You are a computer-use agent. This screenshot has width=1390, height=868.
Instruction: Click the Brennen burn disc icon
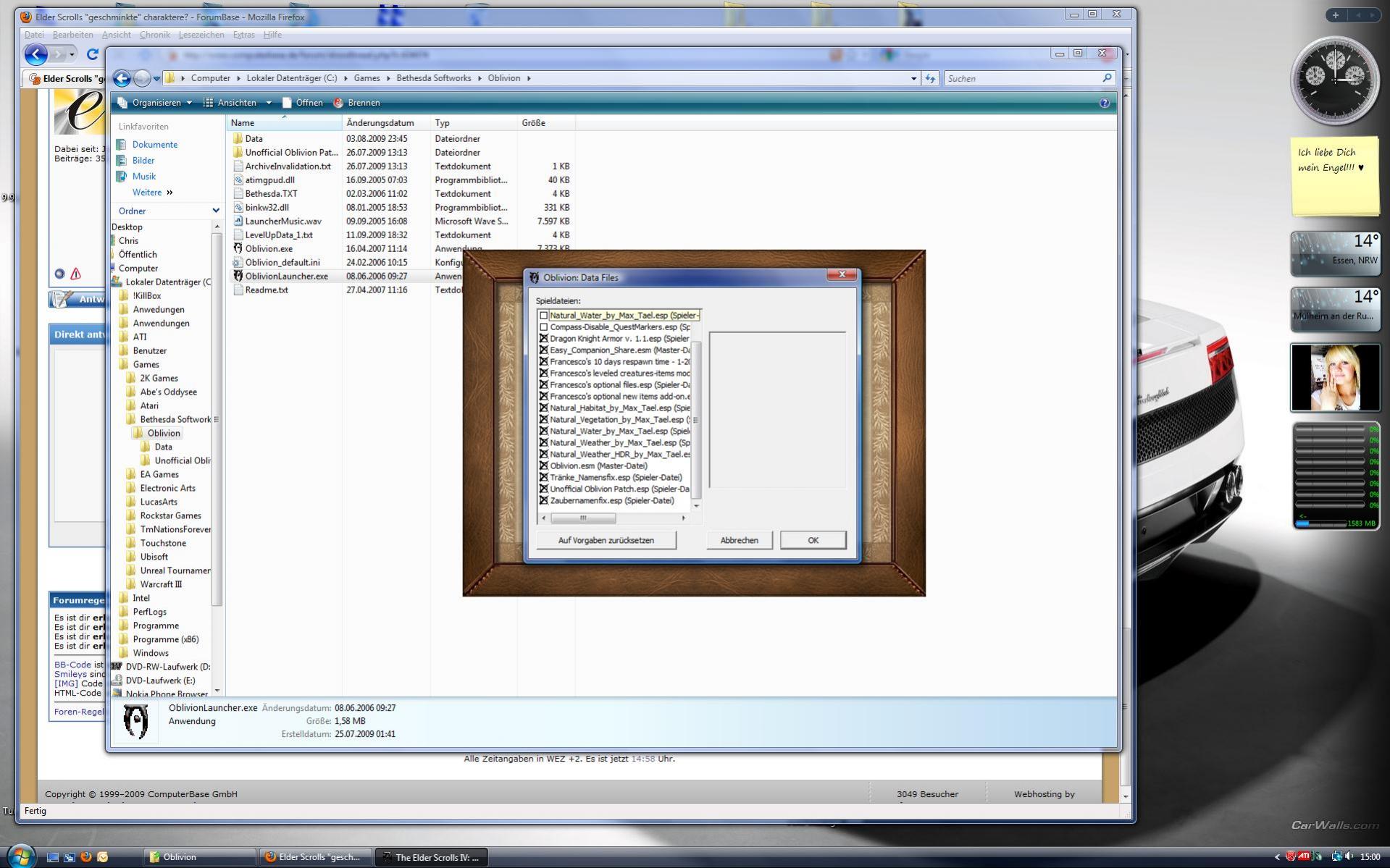pyautogui.click(x=338, y=103)
